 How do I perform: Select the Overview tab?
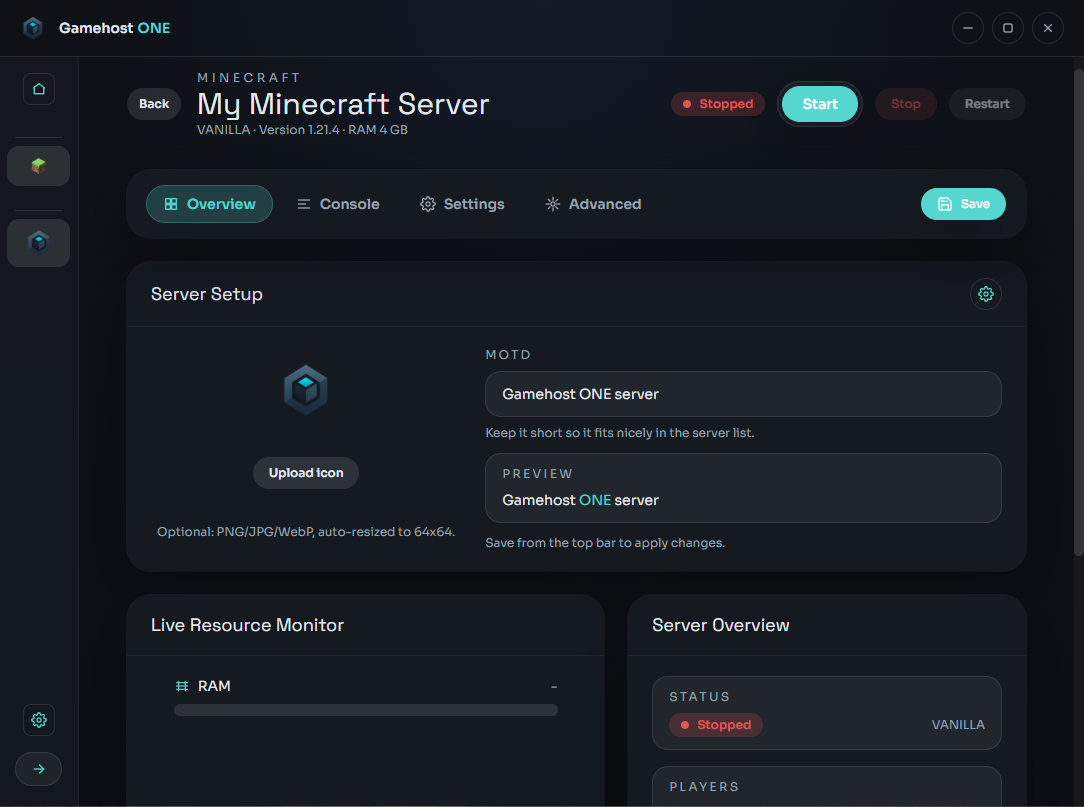click(x=209, y=203)
